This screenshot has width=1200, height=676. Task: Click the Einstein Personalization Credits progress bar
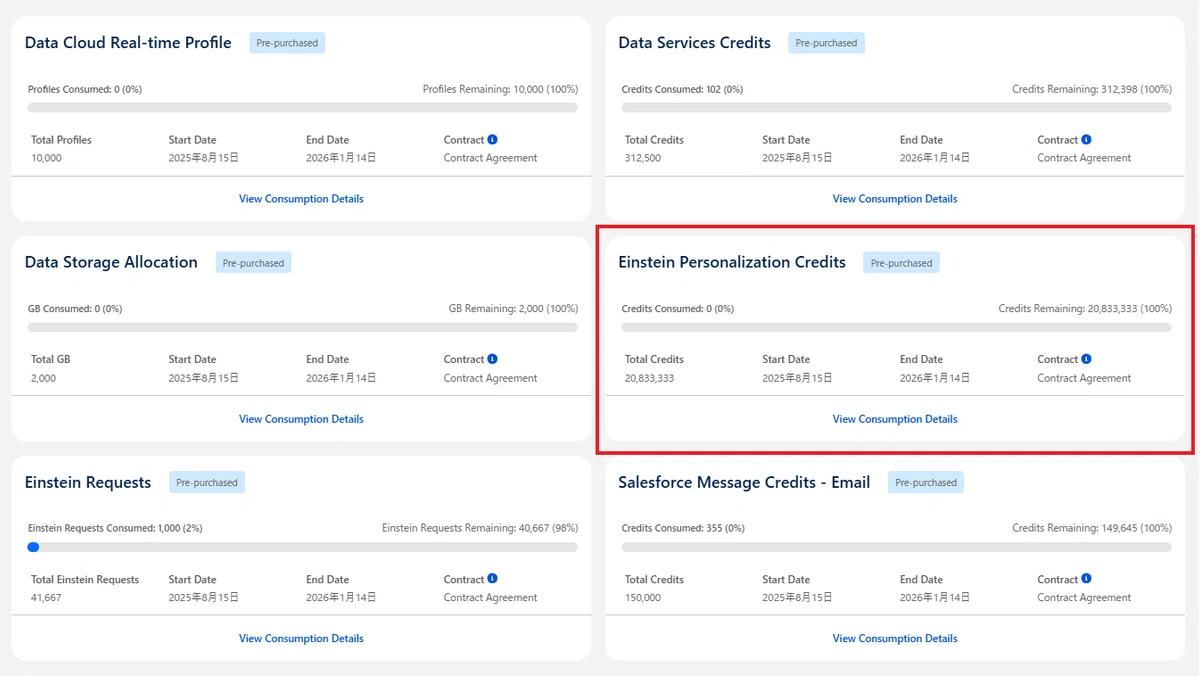(896, 327)
